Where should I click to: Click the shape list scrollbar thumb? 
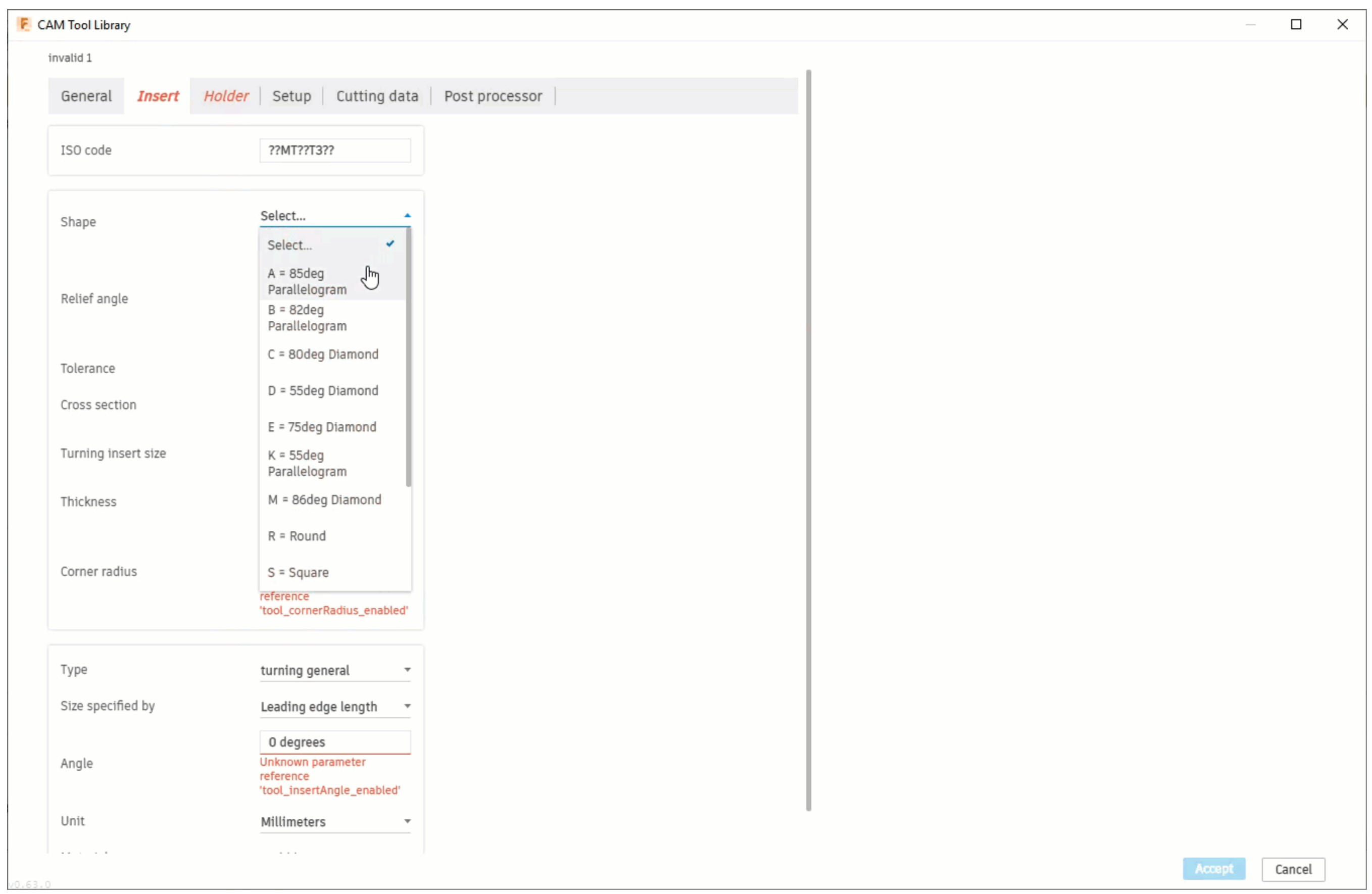408,358
